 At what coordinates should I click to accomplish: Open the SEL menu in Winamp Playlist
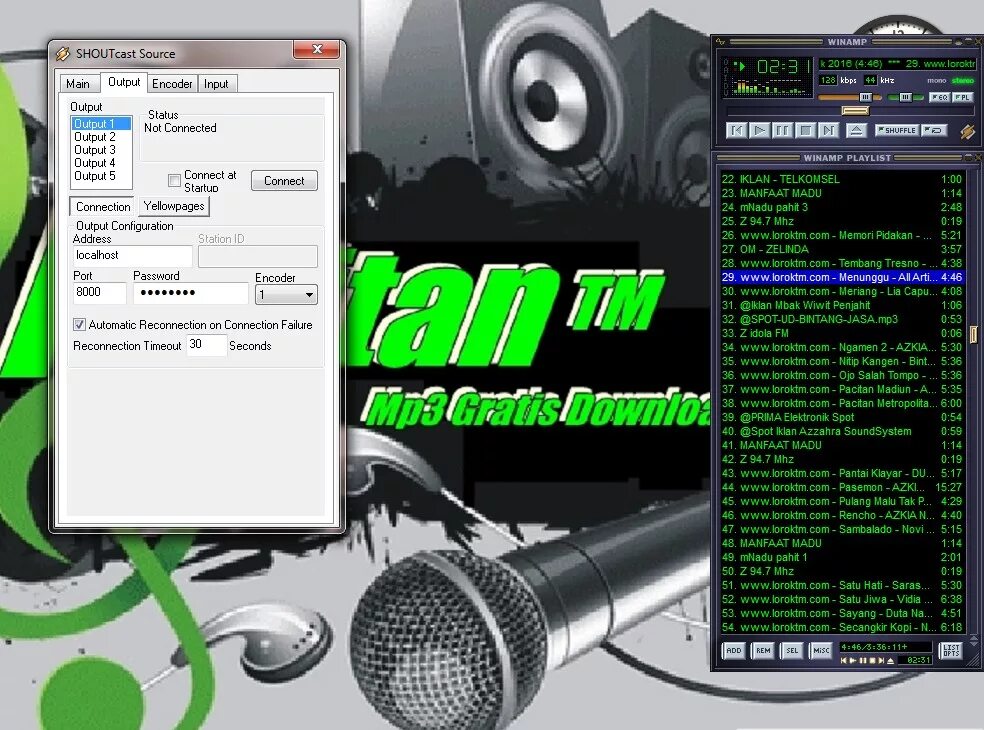pyautogui.click(x=792, y=650)
